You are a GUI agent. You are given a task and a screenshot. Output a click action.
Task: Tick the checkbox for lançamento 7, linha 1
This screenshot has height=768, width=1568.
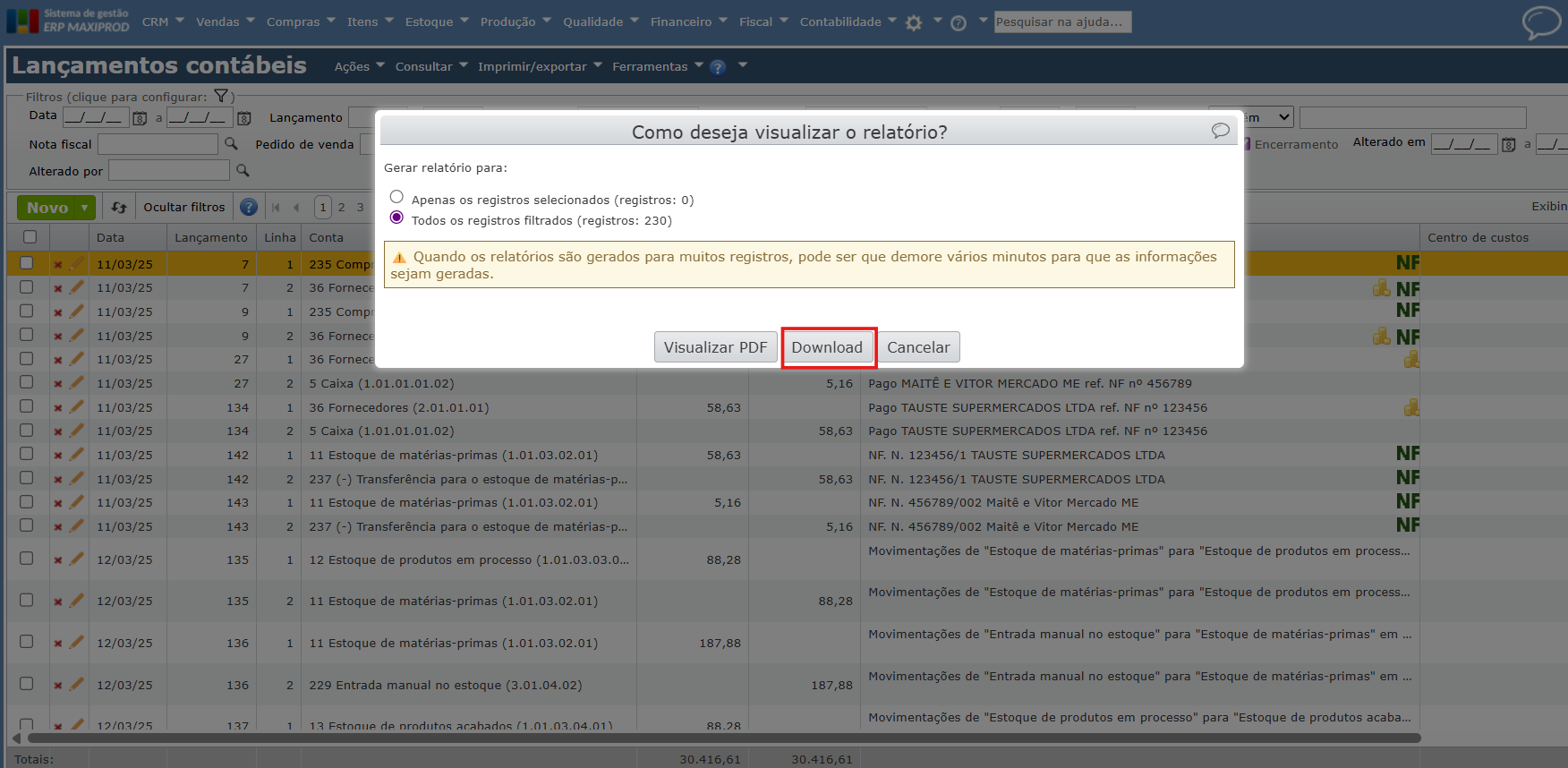(x=27, y=263)
